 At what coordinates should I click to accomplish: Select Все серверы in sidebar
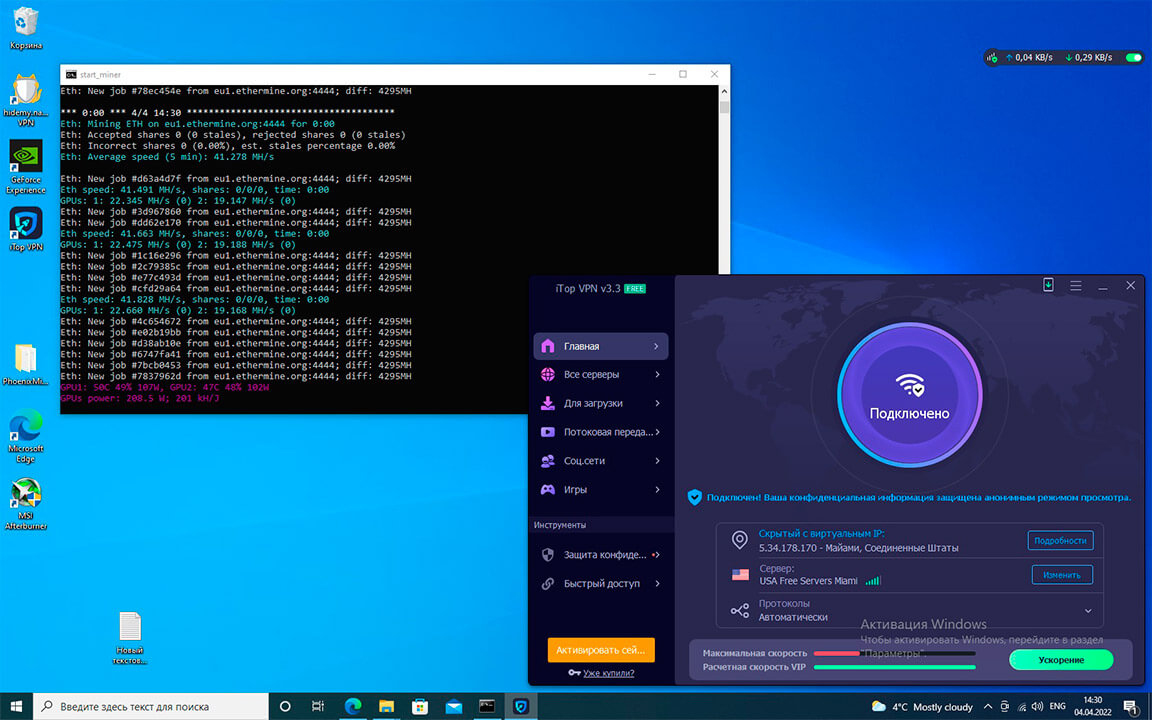coord(600,375)
